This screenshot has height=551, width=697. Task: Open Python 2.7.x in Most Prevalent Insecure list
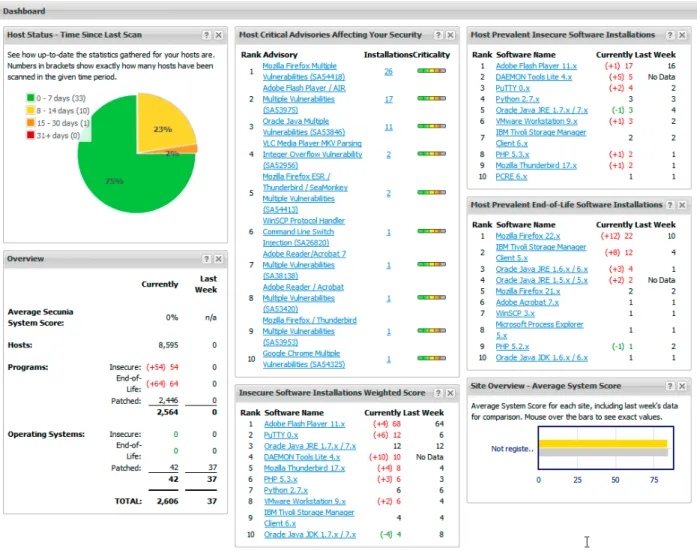(x=517, y=99)
